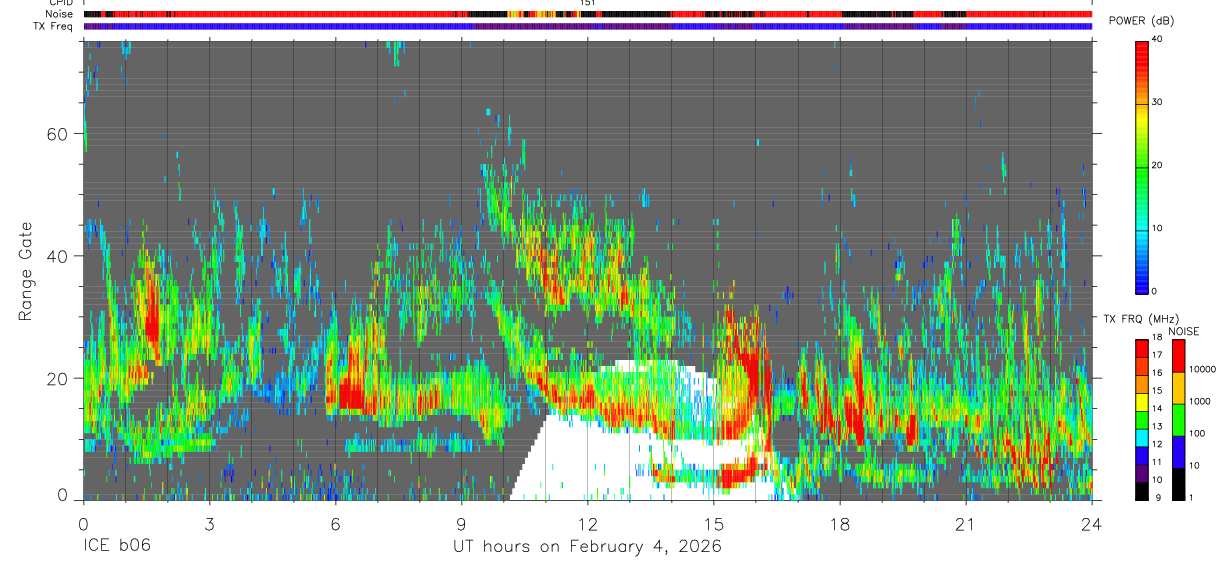Click the 'ICE b06' radar beam label
The image size is (1228, 567).
click(115, 546)
